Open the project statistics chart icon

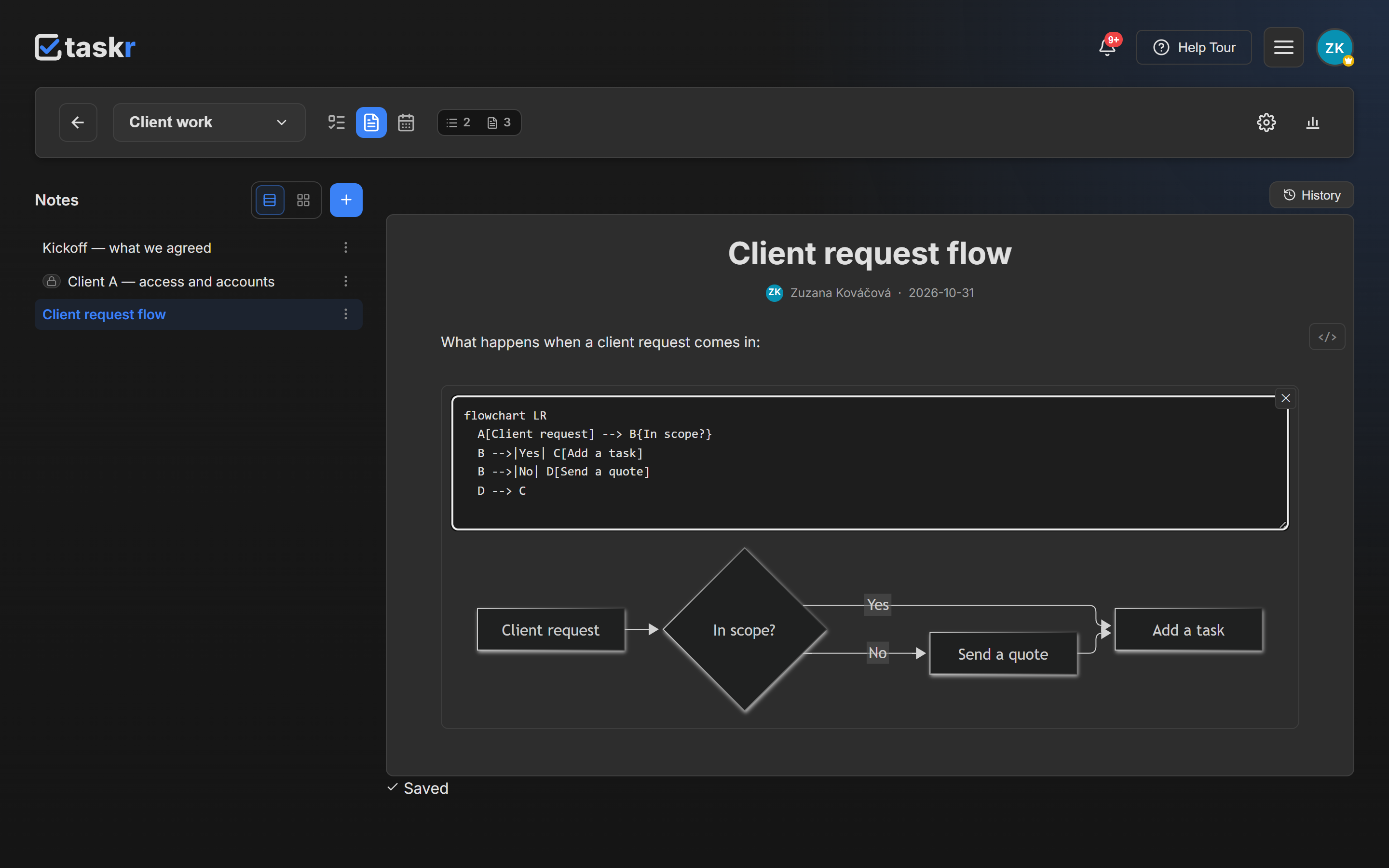point(1313,122)
